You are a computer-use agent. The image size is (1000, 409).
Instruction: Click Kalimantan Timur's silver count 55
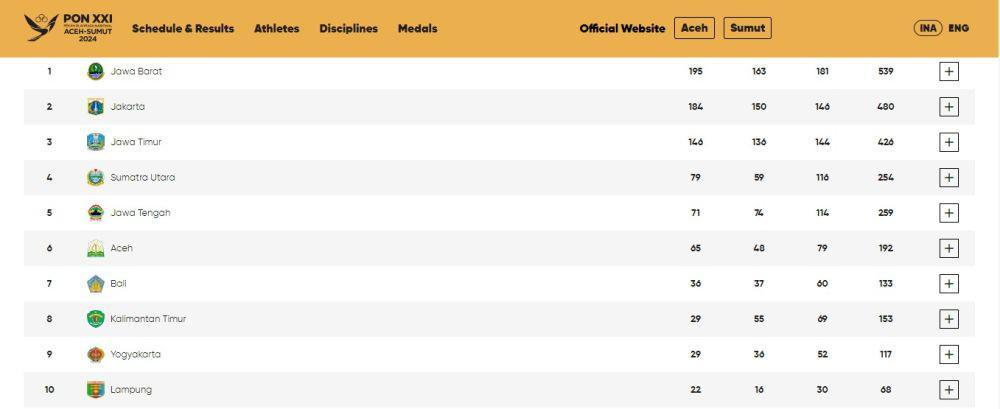pos(758,318)
